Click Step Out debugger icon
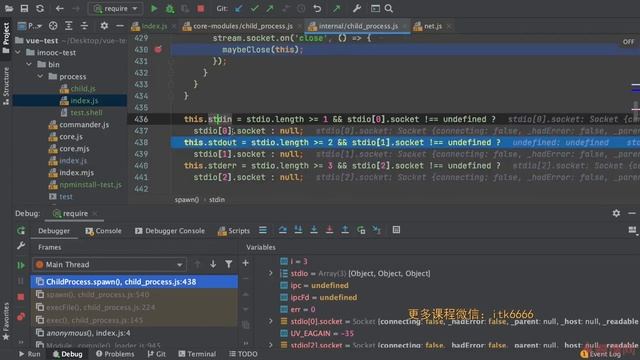Viewport: 640px width, 360px height. click(x=345, y=230)
